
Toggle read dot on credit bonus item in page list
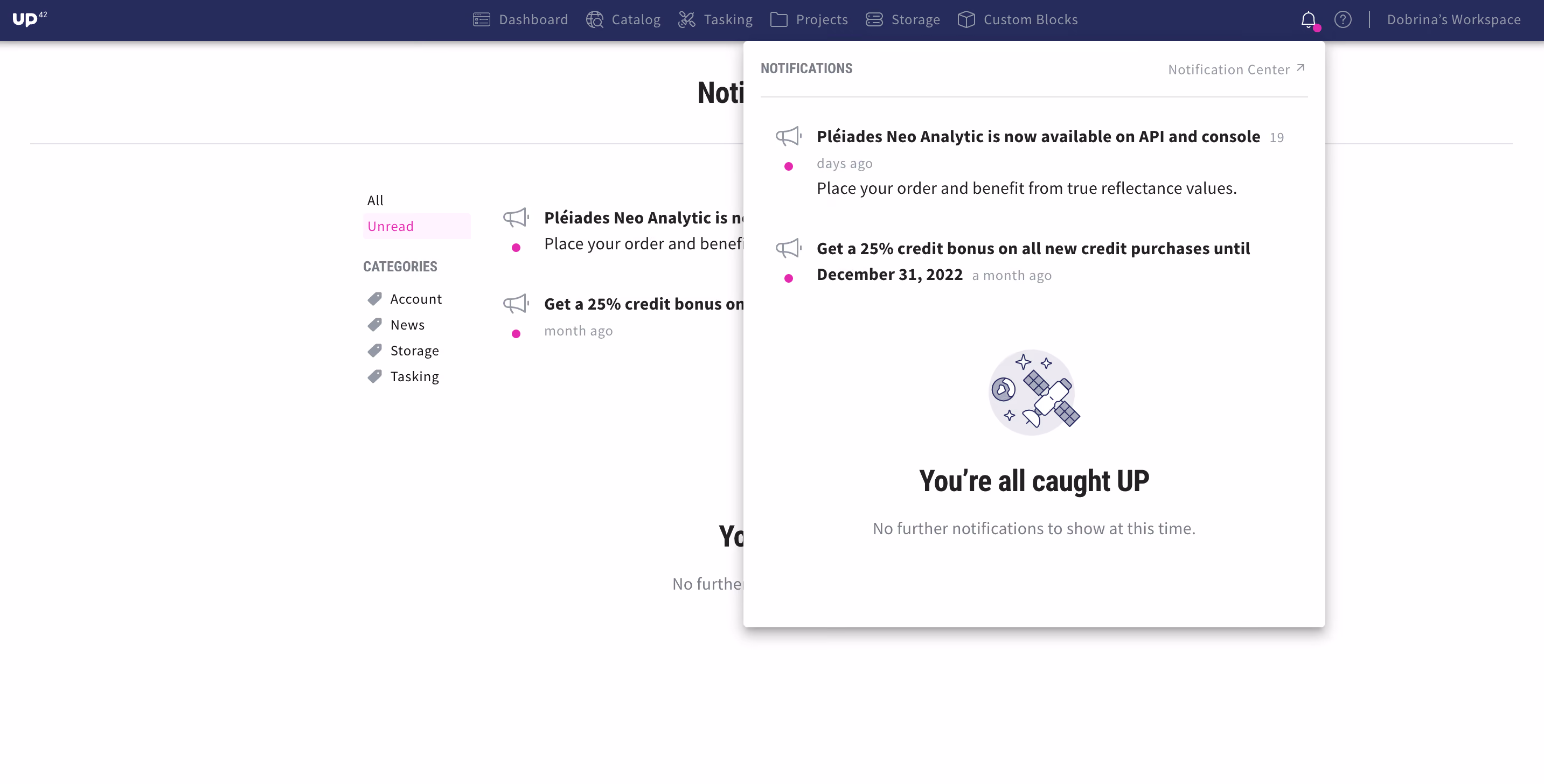pyautogui.click(x=516, y=334)
